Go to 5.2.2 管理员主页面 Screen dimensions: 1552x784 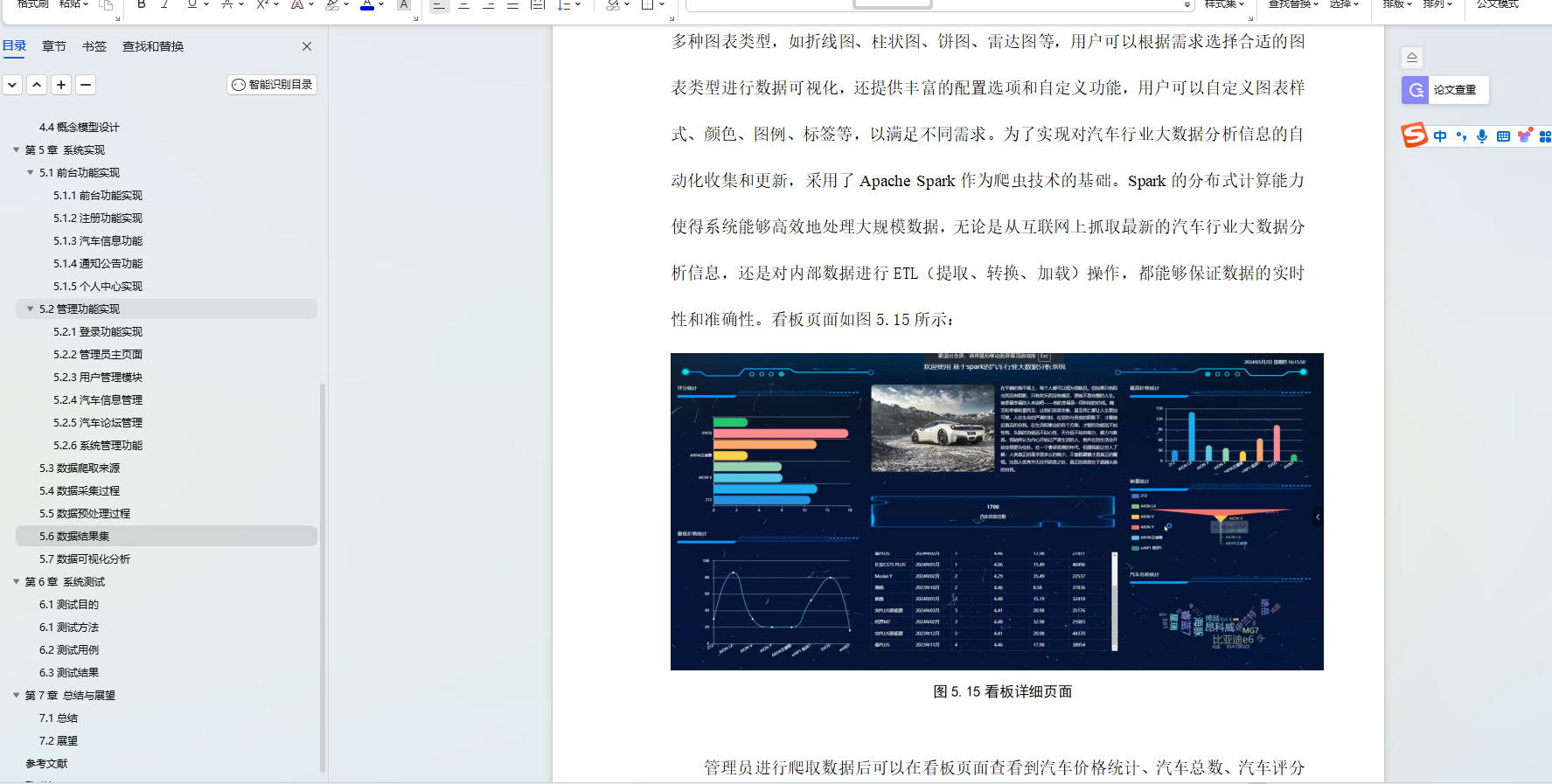point(98,355)
